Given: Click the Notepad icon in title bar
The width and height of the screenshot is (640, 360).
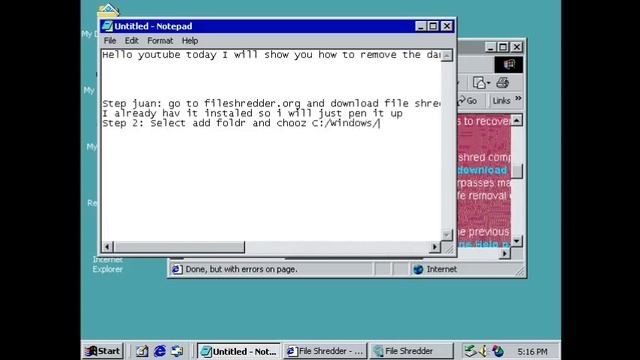Looking at the screenshot, I should (107, 26).
